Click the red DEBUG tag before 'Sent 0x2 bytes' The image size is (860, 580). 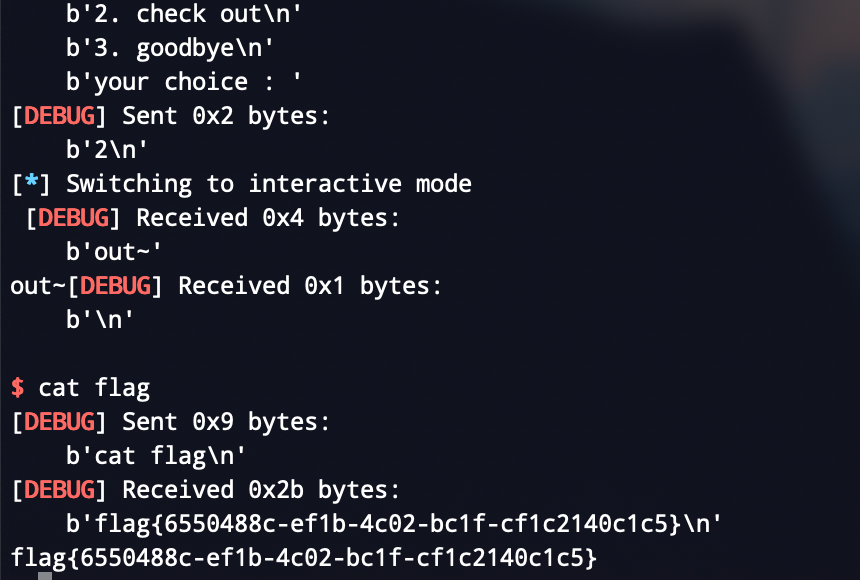[x=59, y=116]
